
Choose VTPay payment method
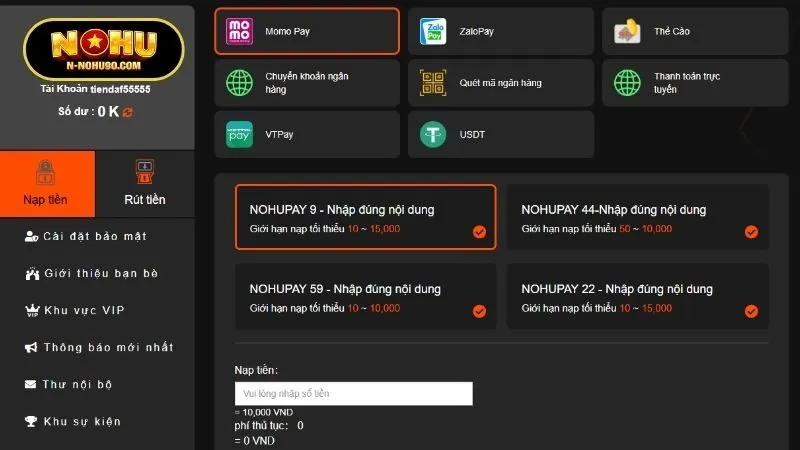point(307,135)
